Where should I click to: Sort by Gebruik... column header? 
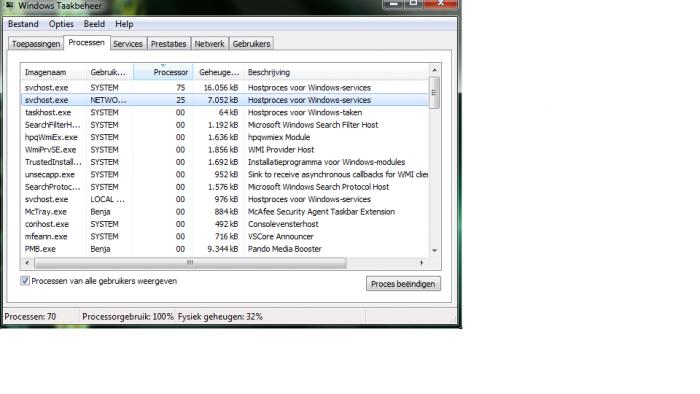pyautogui.click(x=110, y=72)
